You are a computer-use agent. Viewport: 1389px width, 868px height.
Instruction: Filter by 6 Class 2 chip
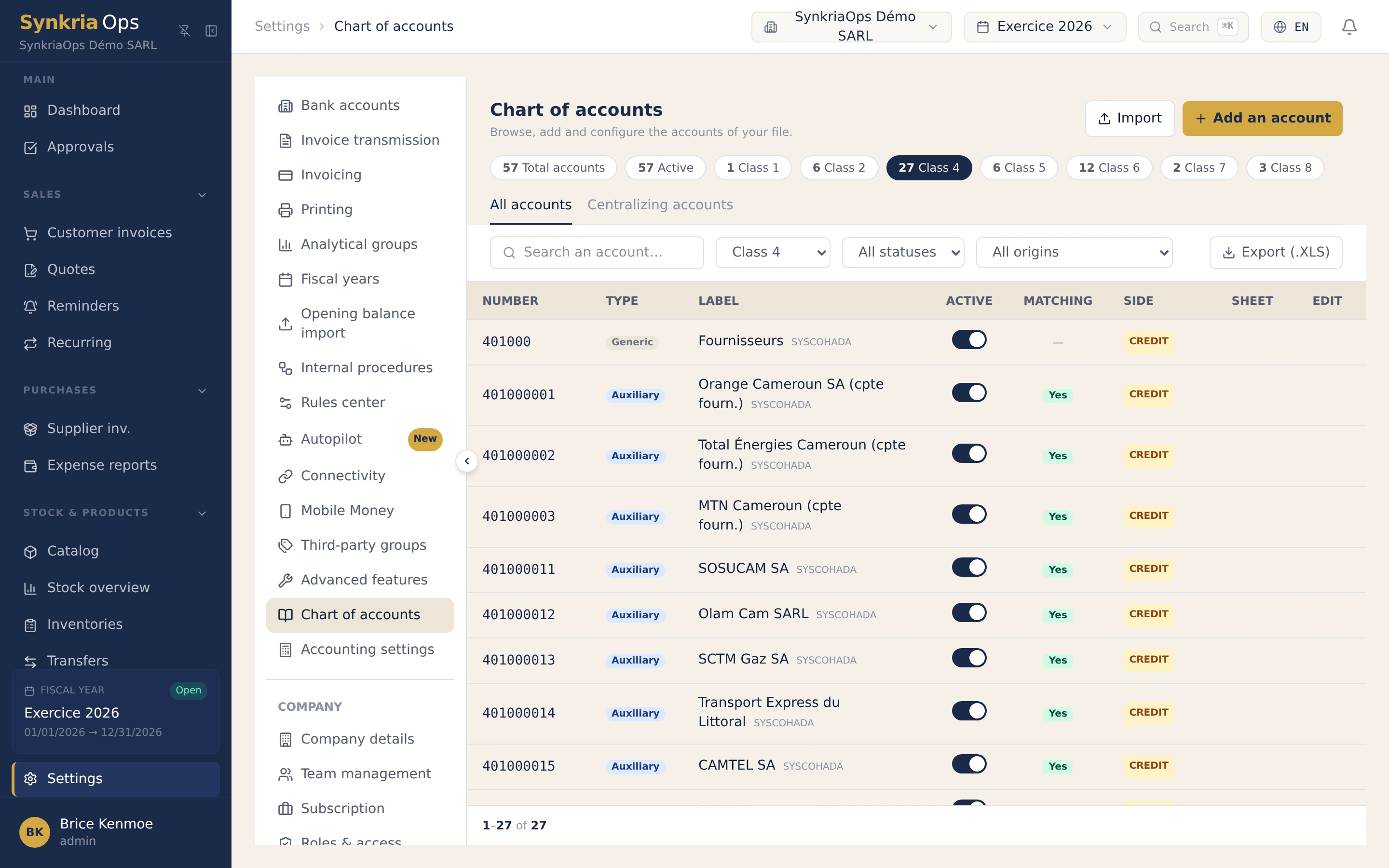(839, 168)
